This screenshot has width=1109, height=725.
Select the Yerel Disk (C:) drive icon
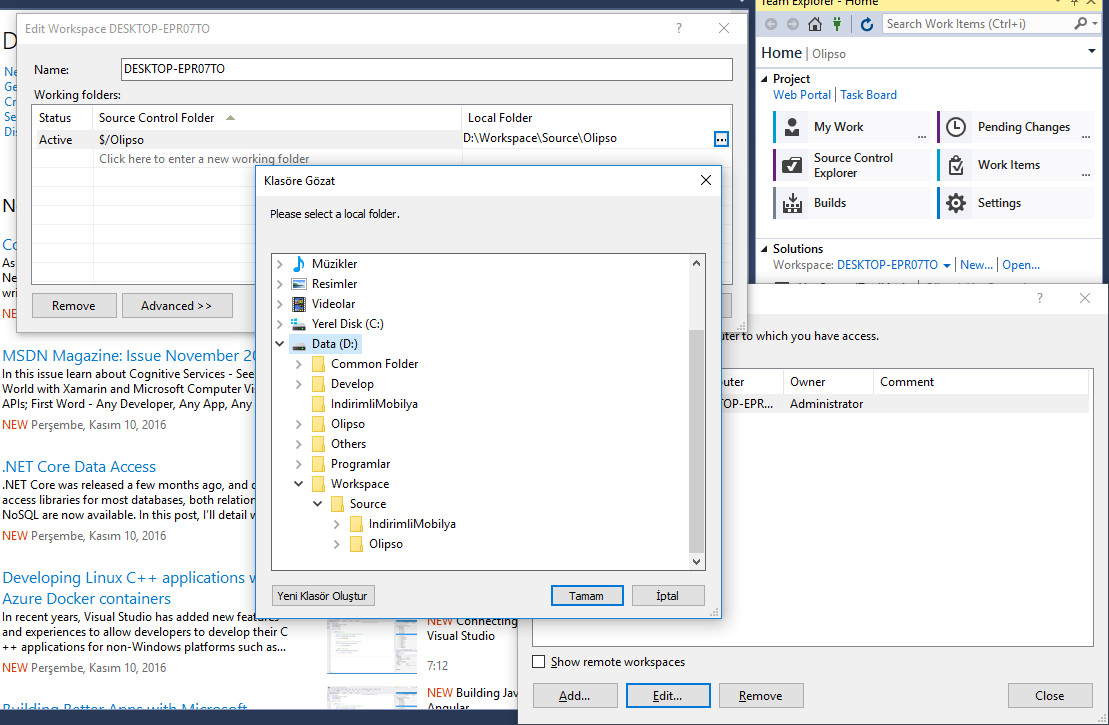pyautogui.click(x=299, y=324)
